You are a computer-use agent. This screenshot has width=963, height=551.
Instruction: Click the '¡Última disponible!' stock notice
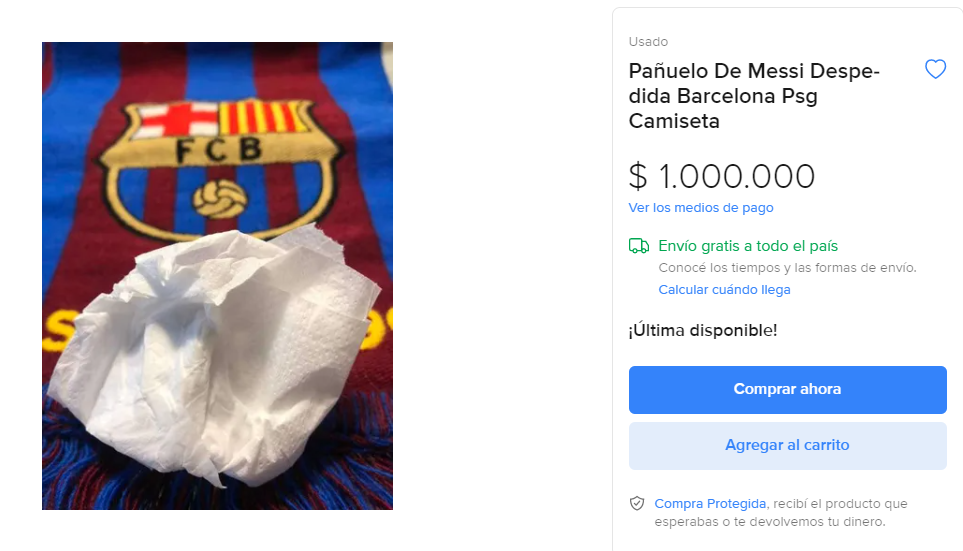702,330
